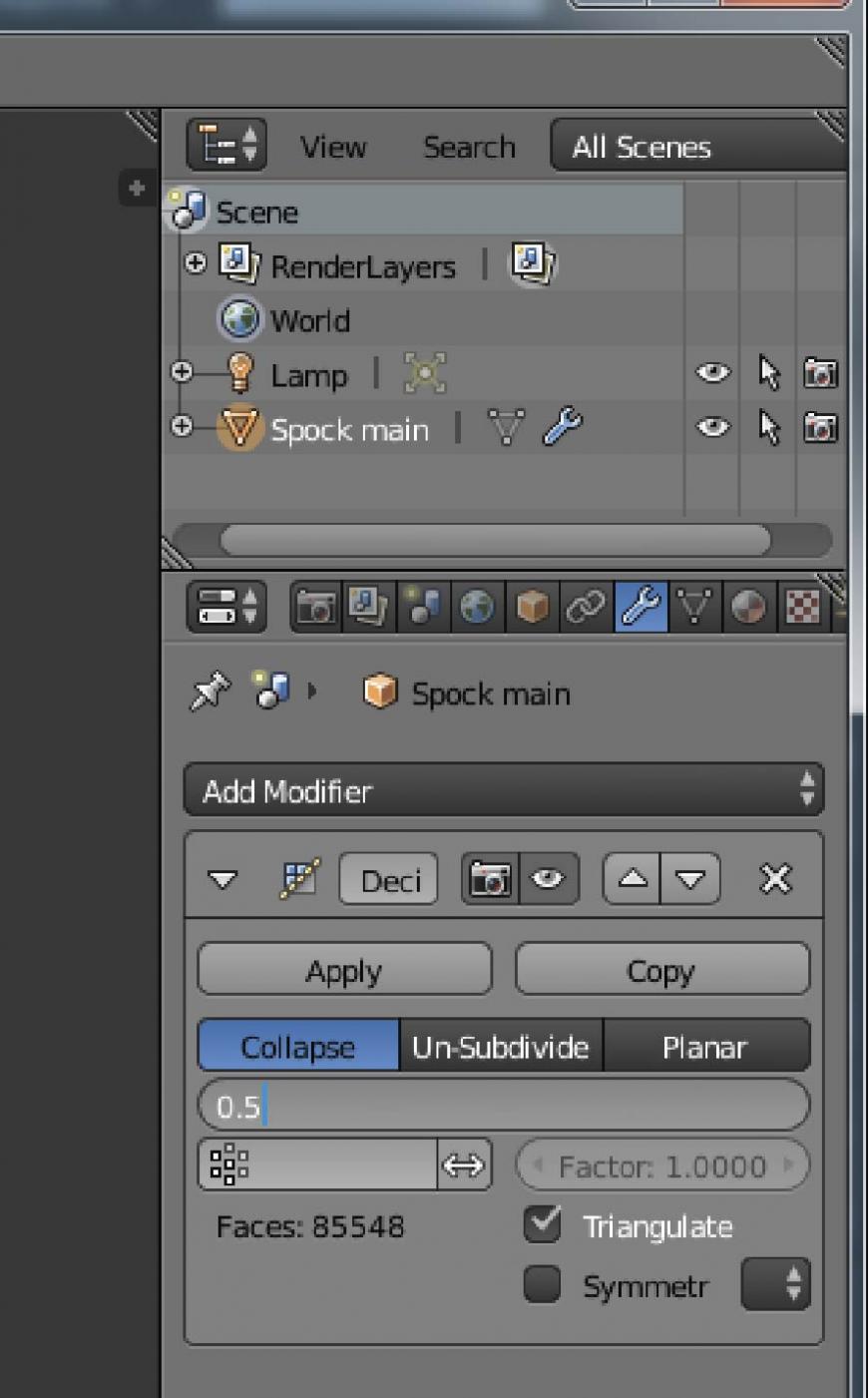Click mesh data icon beside Spock main
Viewport: 868px width, 1398px height.
pyautogui.click(x=505, y=428)
